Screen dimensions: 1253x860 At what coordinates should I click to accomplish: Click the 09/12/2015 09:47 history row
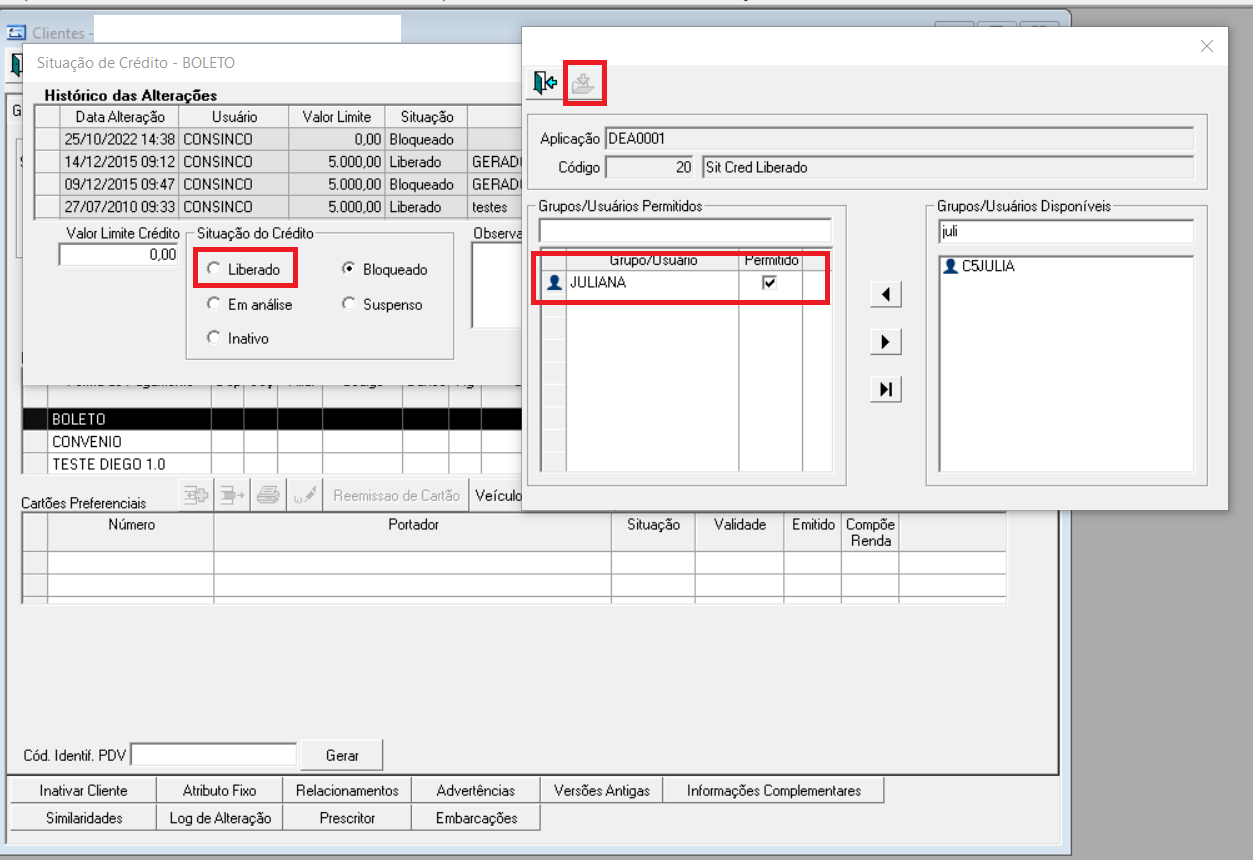click(278, 184)
